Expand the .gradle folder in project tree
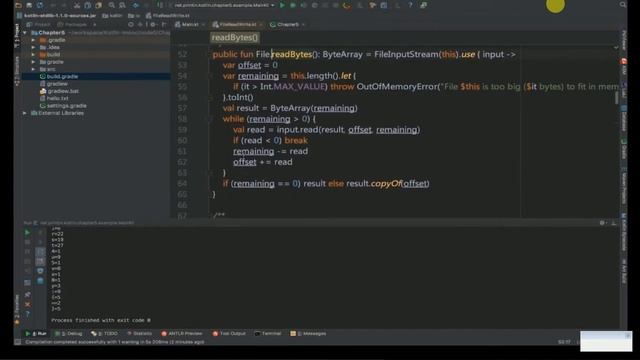 point(33,40)
